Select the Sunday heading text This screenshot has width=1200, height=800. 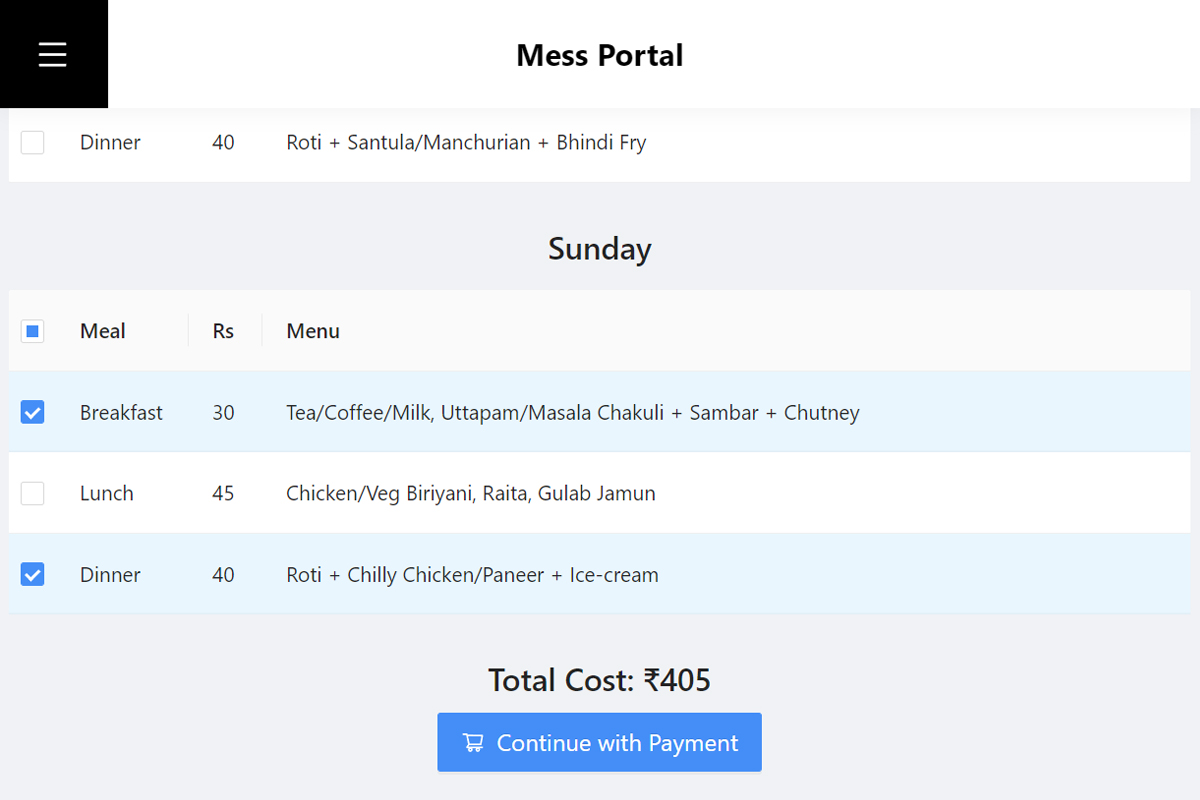[x=599, y=249]
